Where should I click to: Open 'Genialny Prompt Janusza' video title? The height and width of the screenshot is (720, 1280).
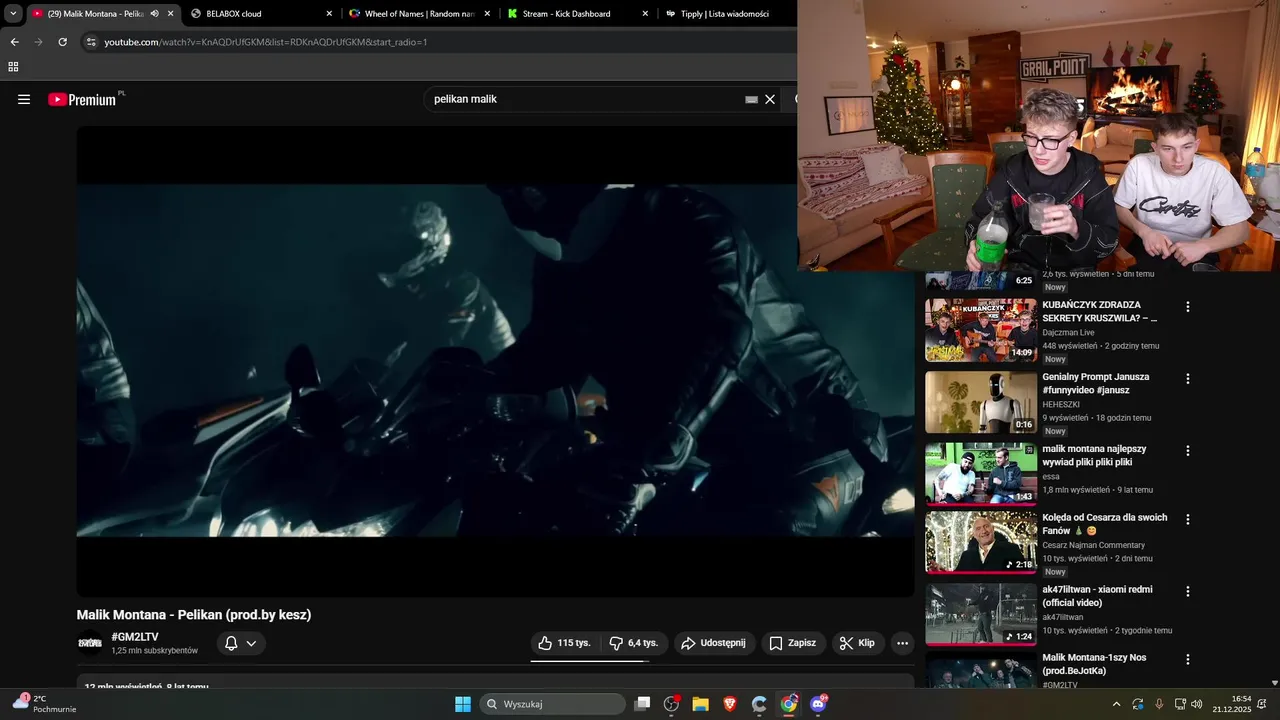click(x=1096, y=383)
